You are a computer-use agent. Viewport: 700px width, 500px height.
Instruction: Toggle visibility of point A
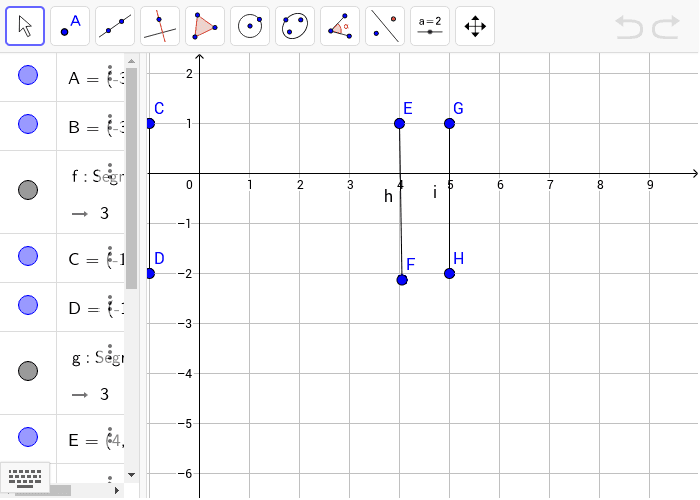[x=28, y=75]
